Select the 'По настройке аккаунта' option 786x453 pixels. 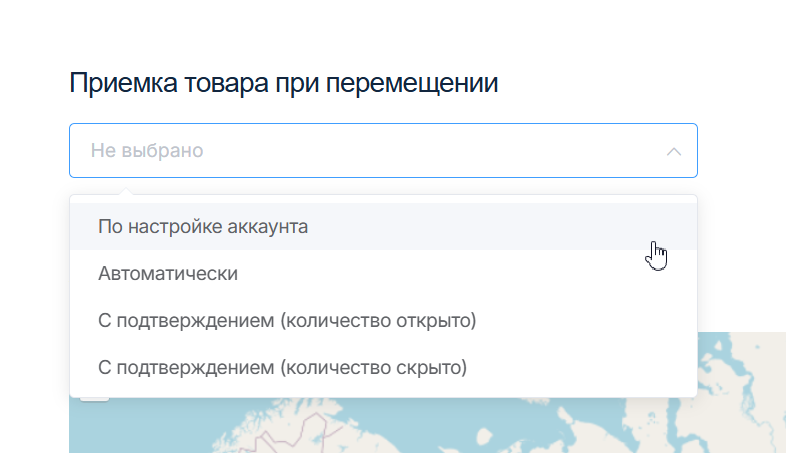(203, 227)
